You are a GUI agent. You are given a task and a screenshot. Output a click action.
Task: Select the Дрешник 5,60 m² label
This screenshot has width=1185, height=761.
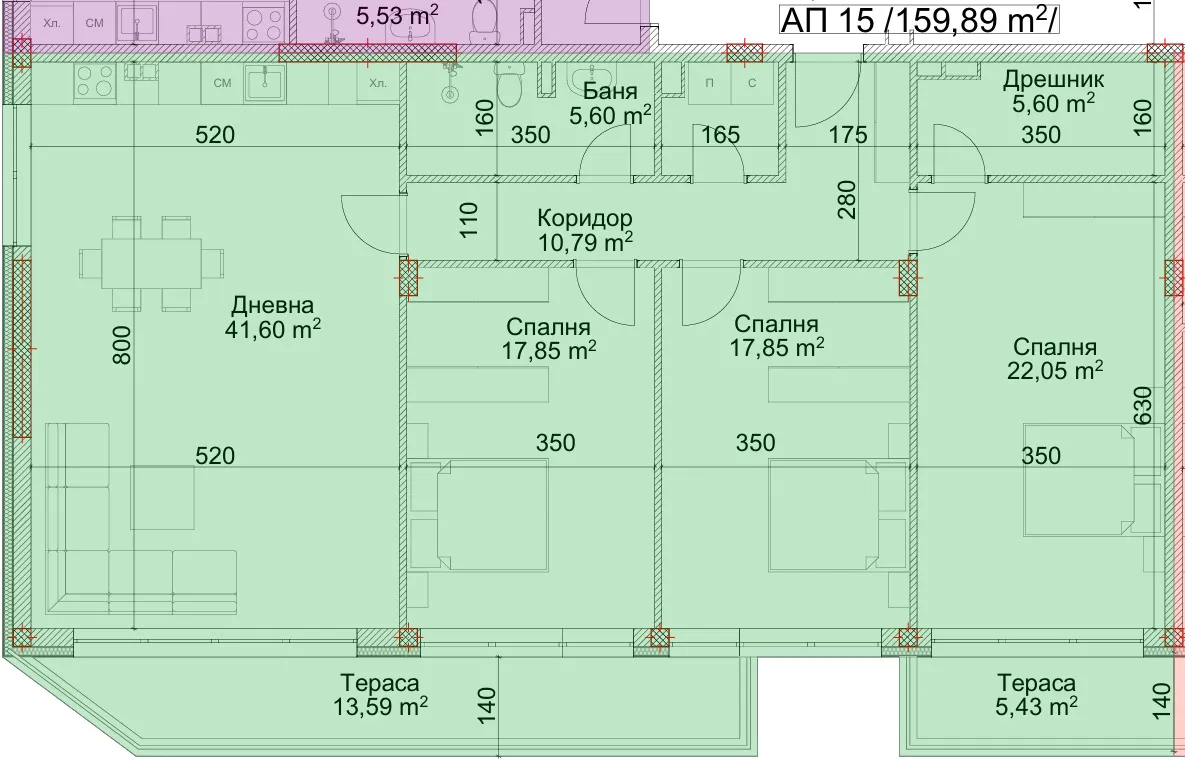coord(1054,92)
